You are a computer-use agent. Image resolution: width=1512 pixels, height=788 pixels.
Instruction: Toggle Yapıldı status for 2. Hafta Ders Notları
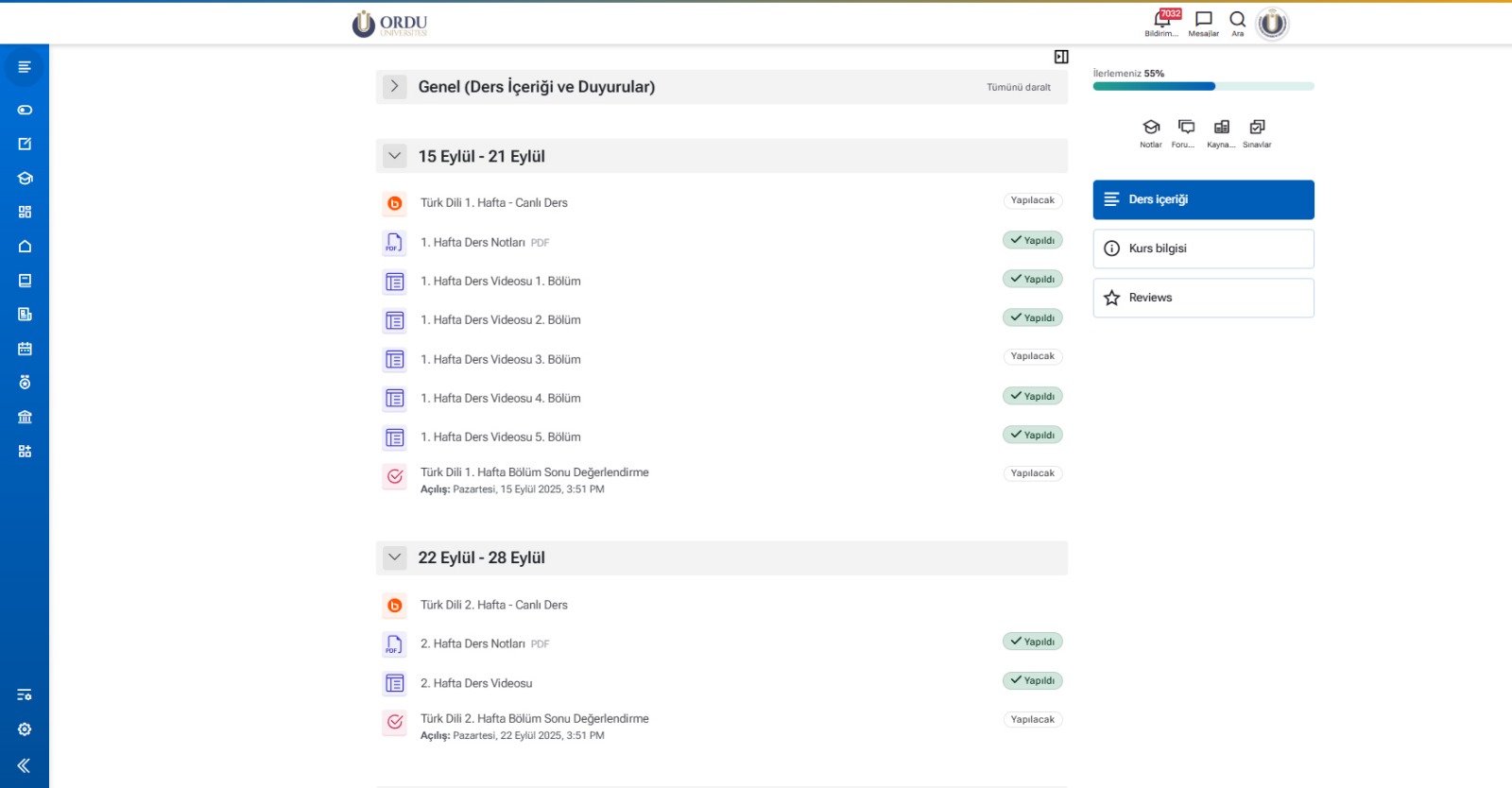pyautogui.click(x=1032, y=642)
